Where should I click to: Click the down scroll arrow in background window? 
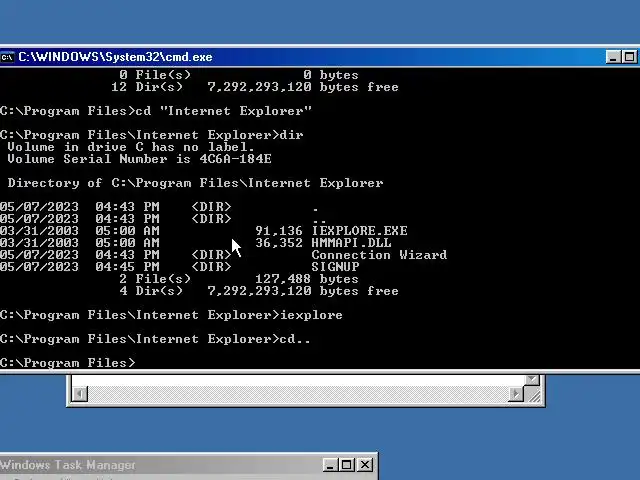coord(532,380)
